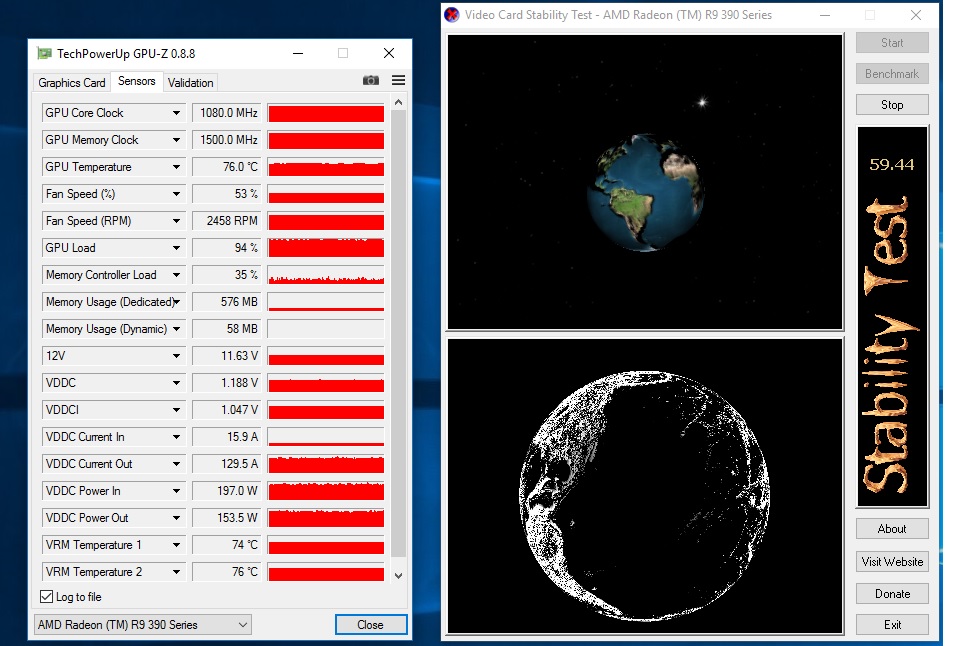
Task: Click the Close button in GPU-Z
Action: coord(370,625)
